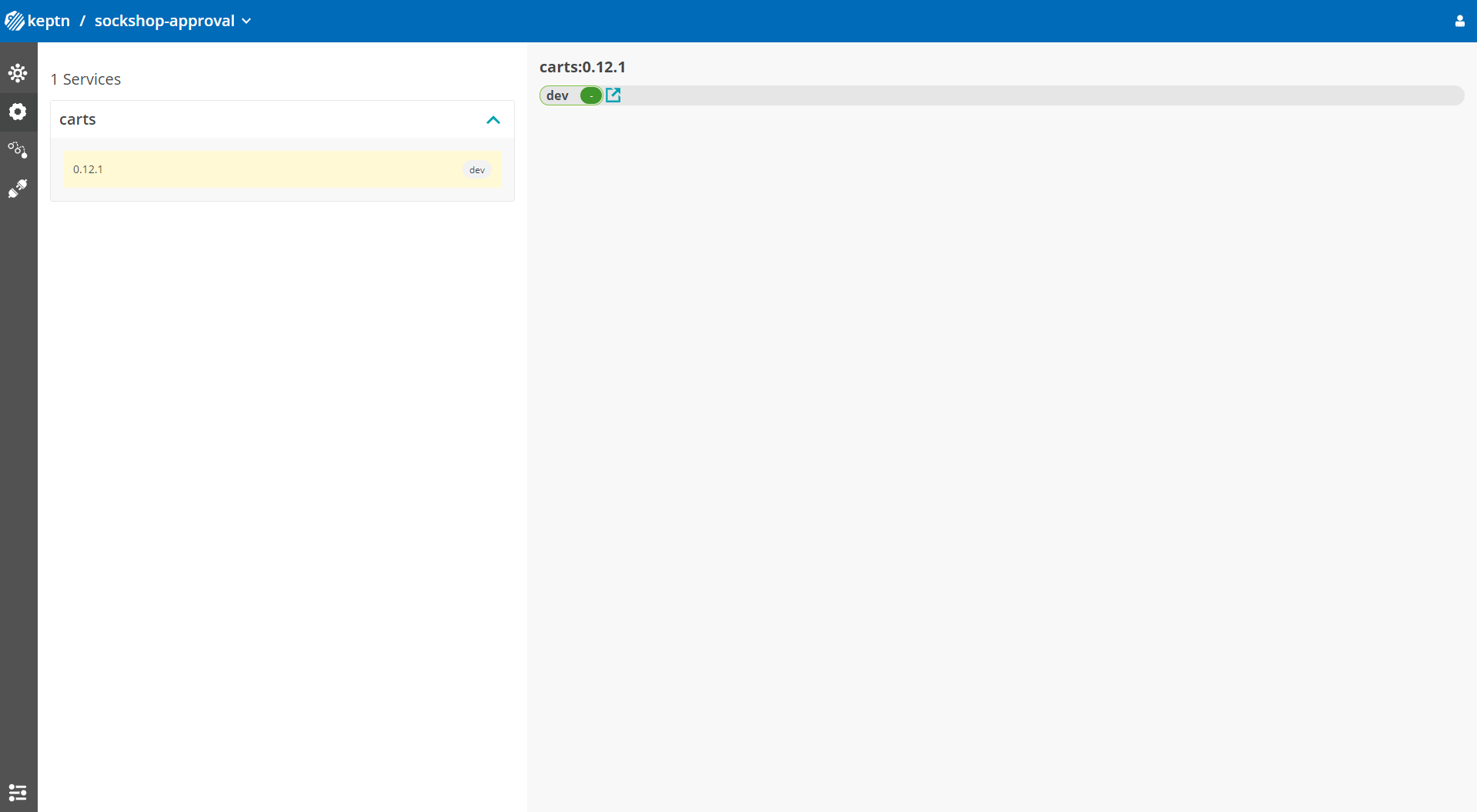This screenshot has height=812, width=1477.
Task: Click the Keptn logo in the header
Action: 38,21
